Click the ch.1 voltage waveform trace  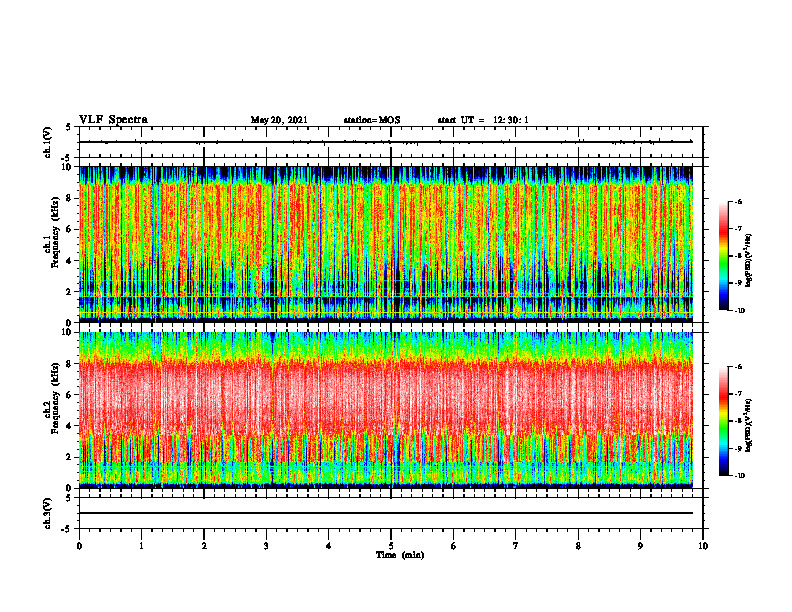pyautogui.click(x=386, y=141)
